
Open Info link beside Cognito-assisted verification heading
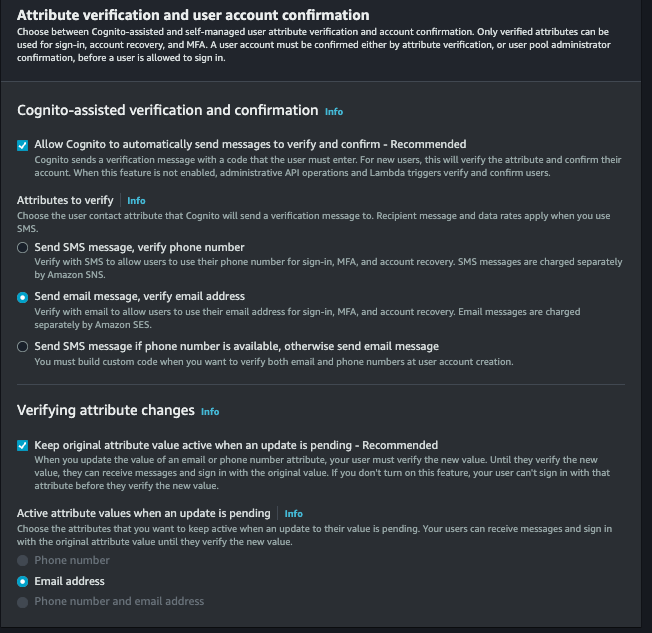pyautogui.click(x=334, y=111)
